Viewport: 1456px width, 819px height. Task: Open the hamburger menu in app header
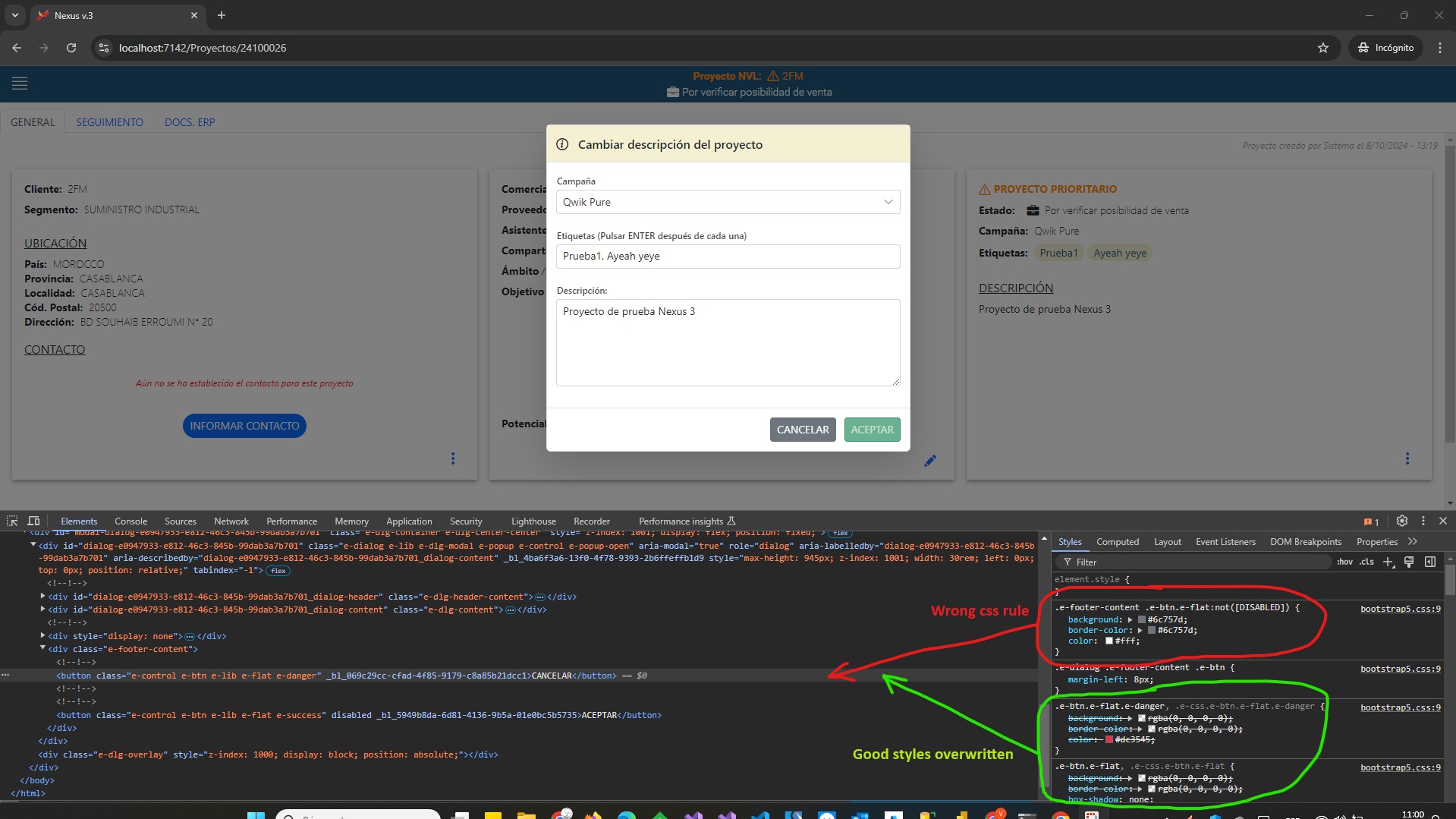(x=20, y=83)
